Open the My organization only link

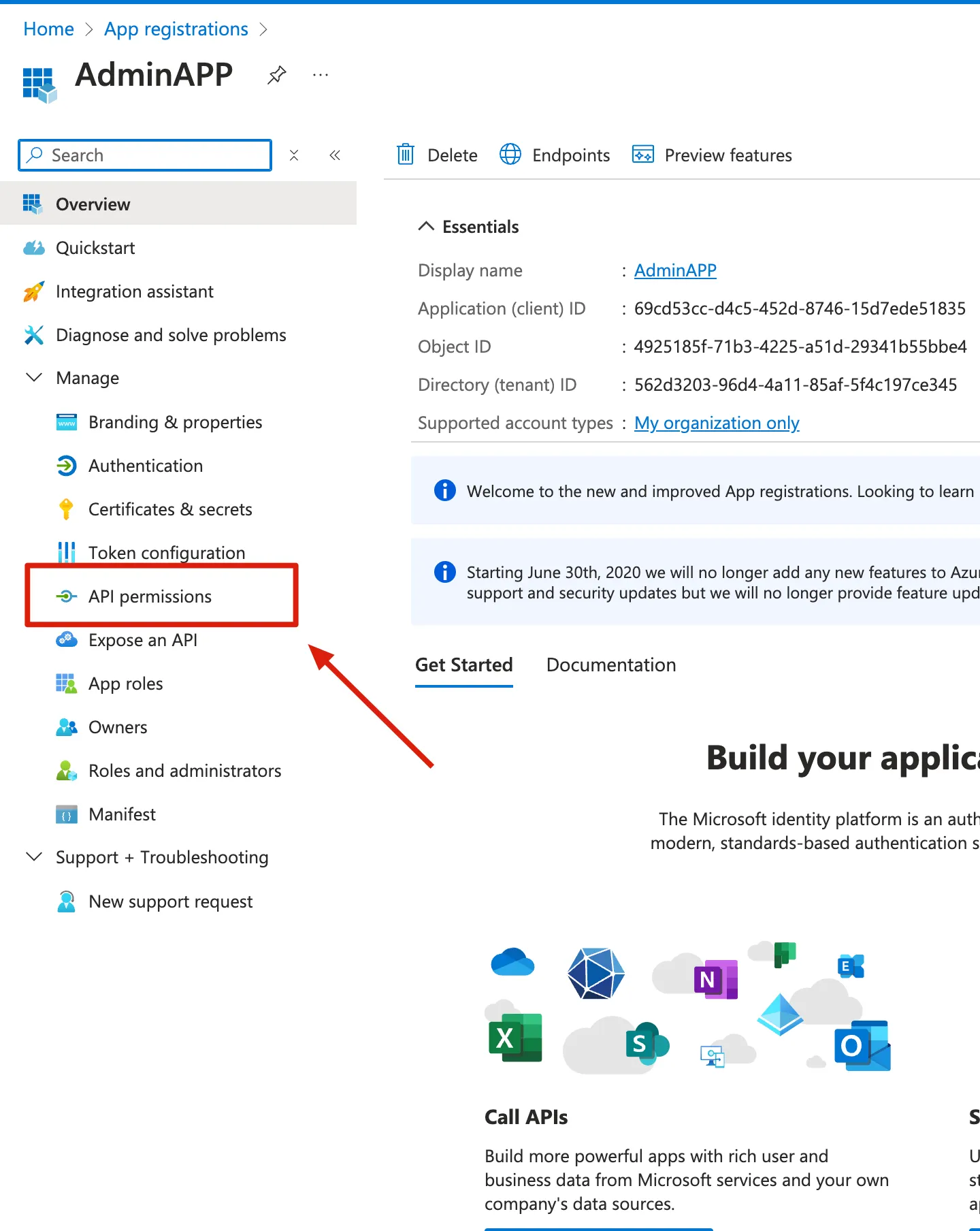(x=716, y=423)
